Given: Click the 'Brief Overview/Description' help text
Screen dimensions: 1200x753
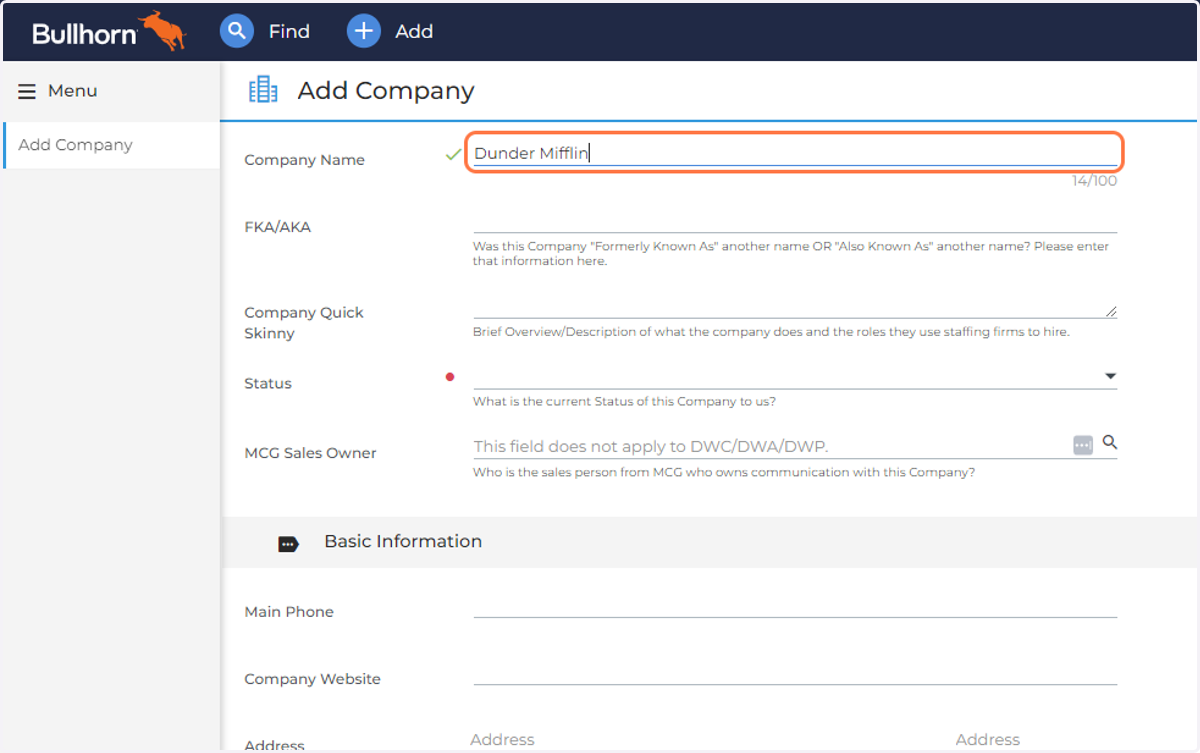Looking at the screenshot, I should pyautogui.click(x=771, y=332).
